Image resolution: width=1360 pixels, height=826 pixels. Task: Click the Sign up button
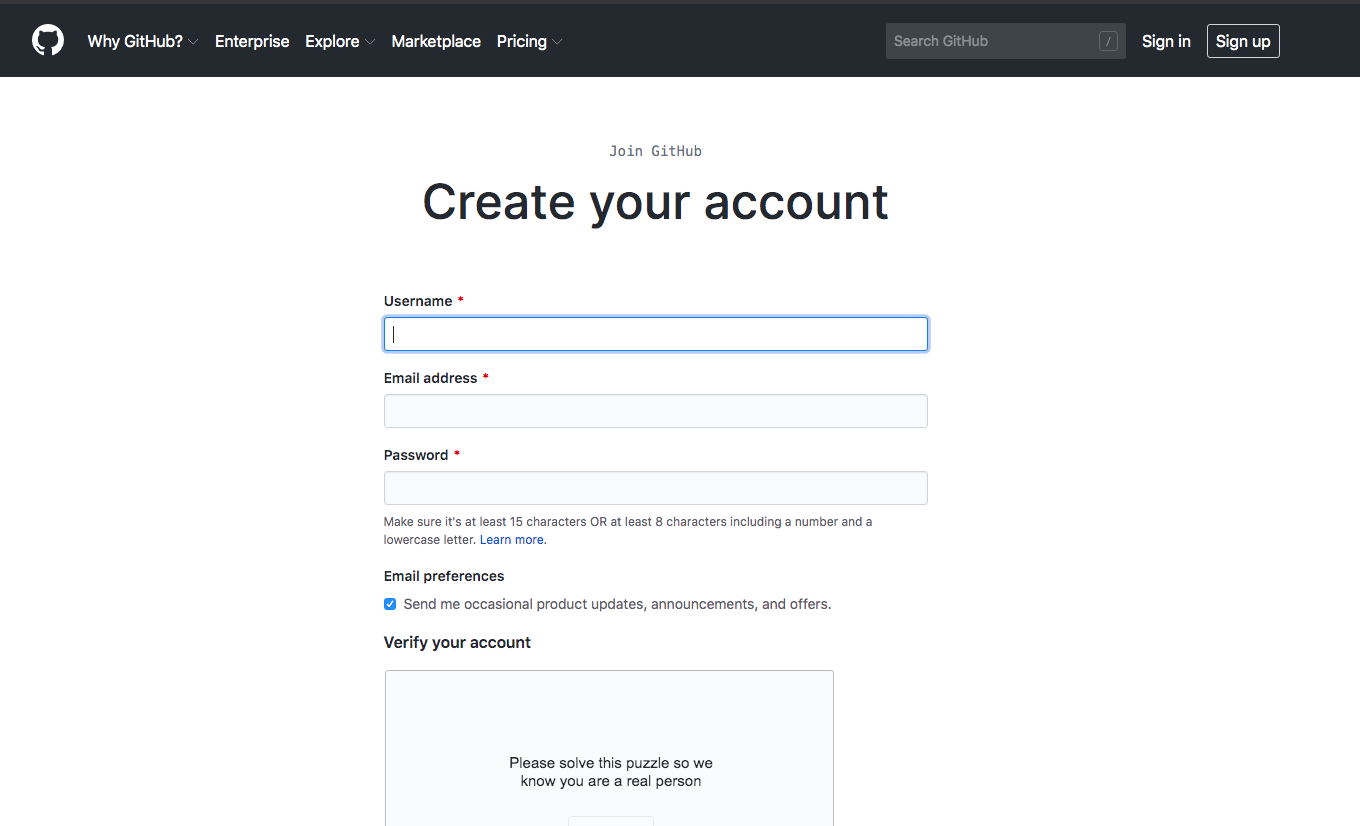click(x=1243, y=41)
